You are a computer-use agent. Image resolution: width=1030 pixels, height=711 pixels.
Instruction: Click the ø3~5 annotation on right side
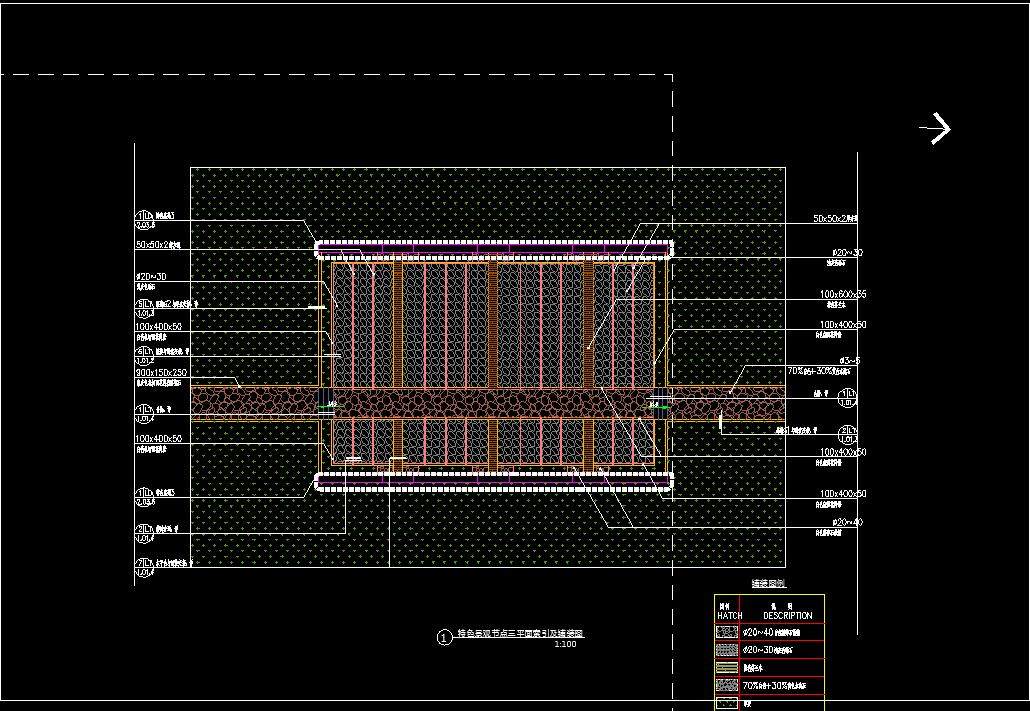pyautogui.click(x=850, y=360)
